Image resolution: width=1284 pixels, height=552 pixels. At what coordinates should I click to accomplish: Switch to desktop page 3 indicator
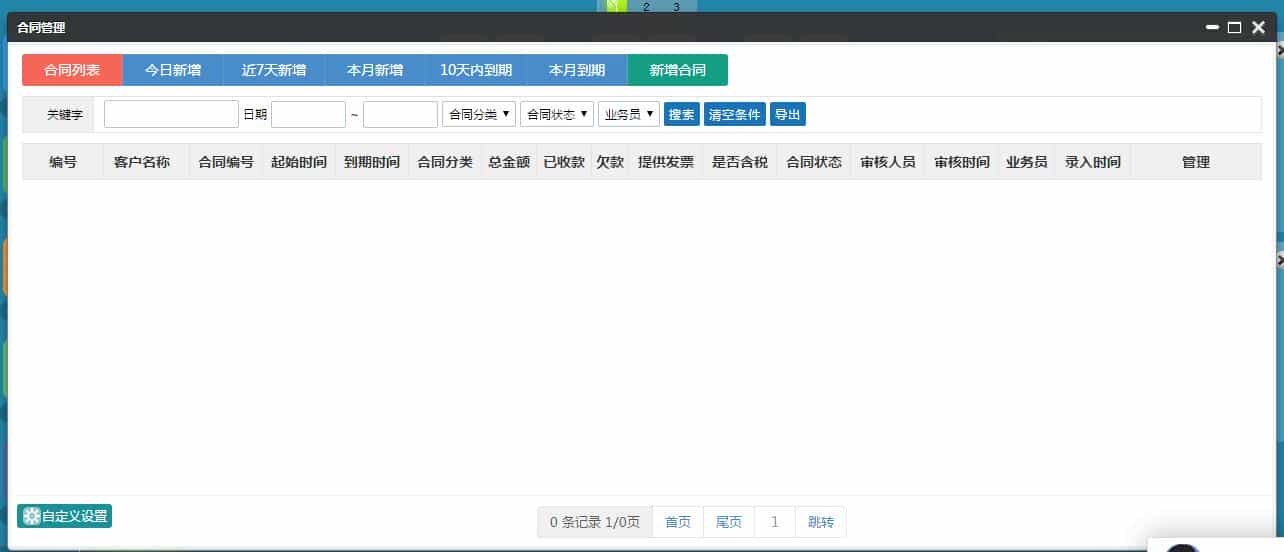click(x=676, y=7)
